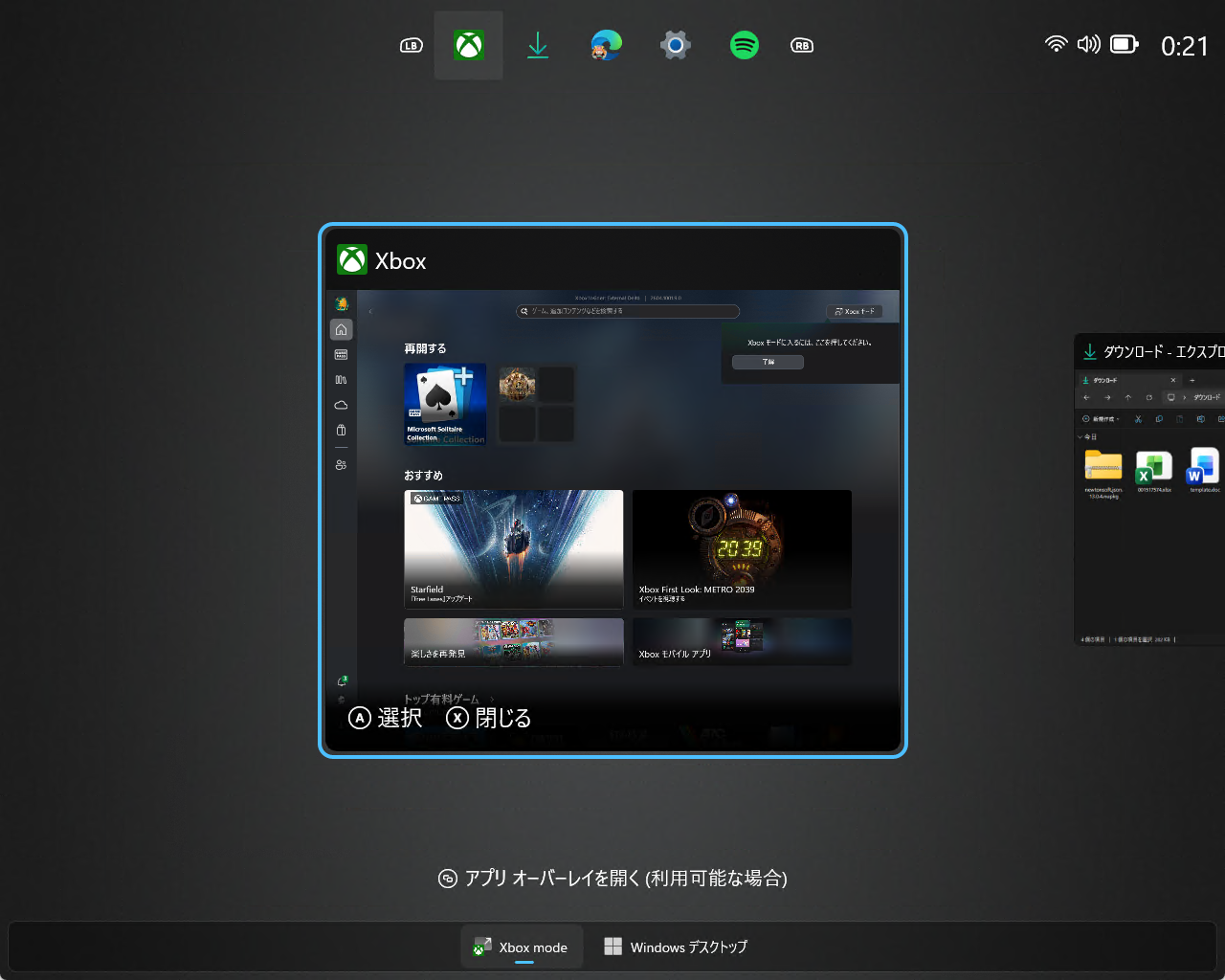Open the Microsoft Edge icon in top switcher

[x=606, y=45]
